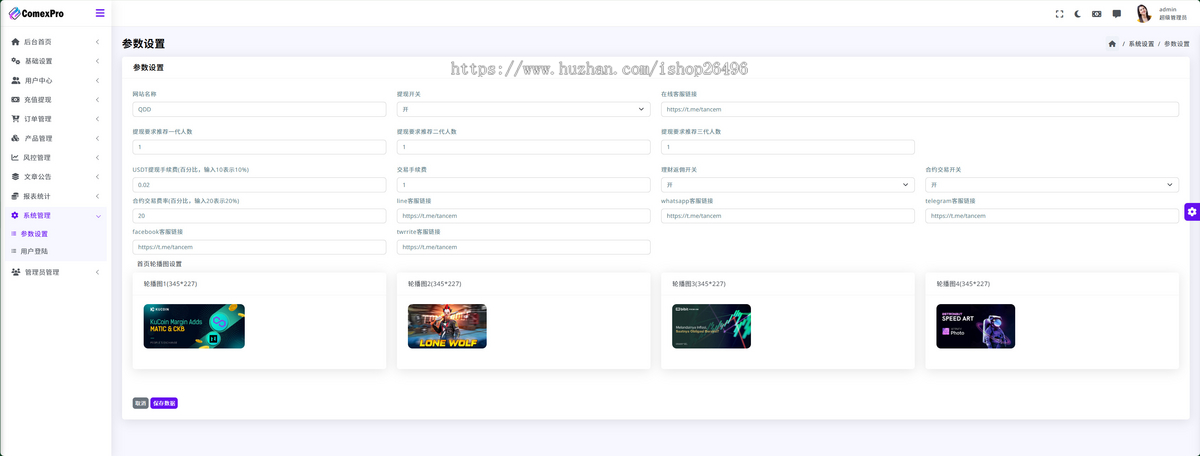Switch to dark mode moon icon
The width and height of the screenshot is (1200, 456).
[1078, 14]
